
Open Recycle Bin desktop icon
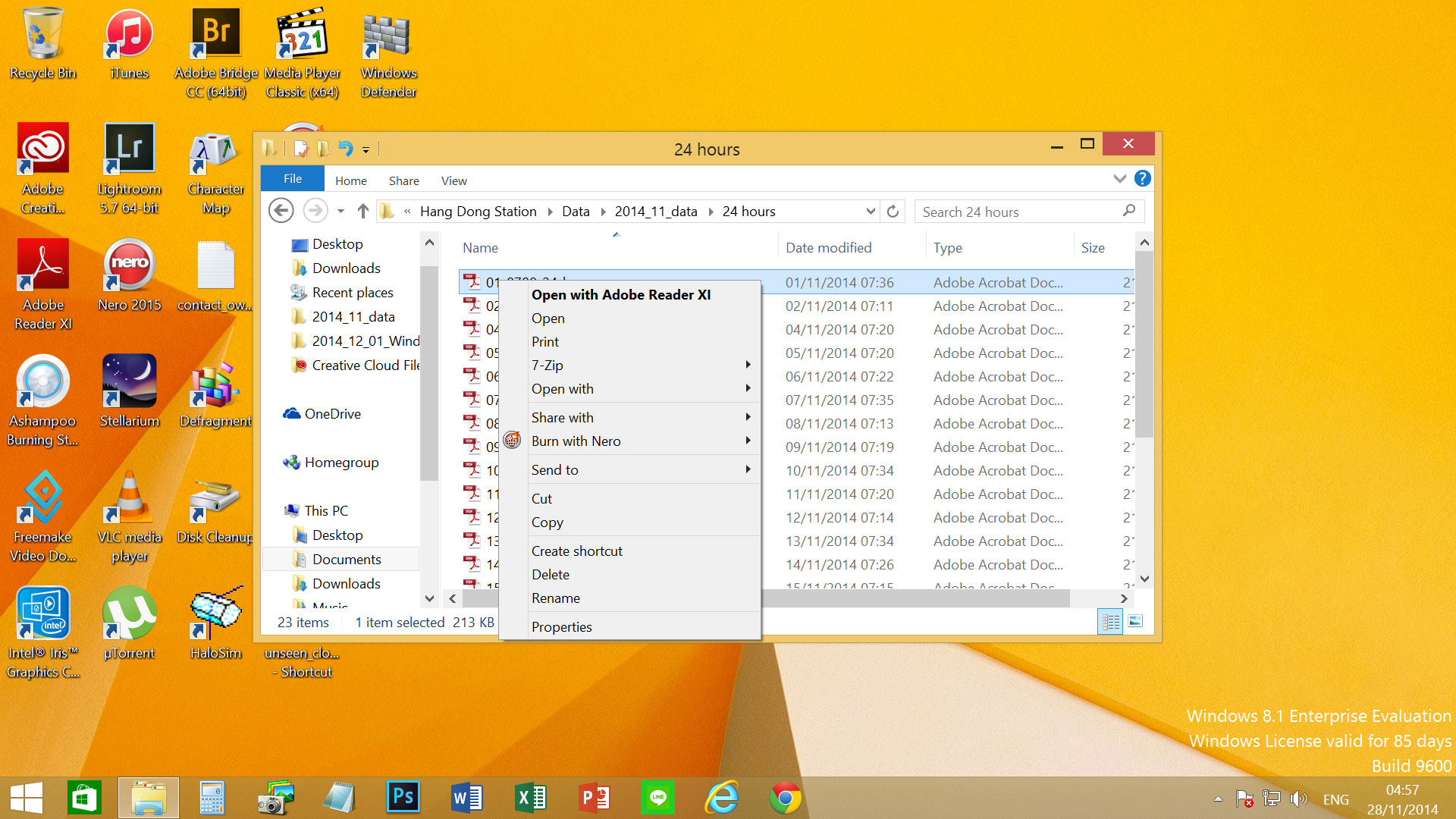[42, 44]
